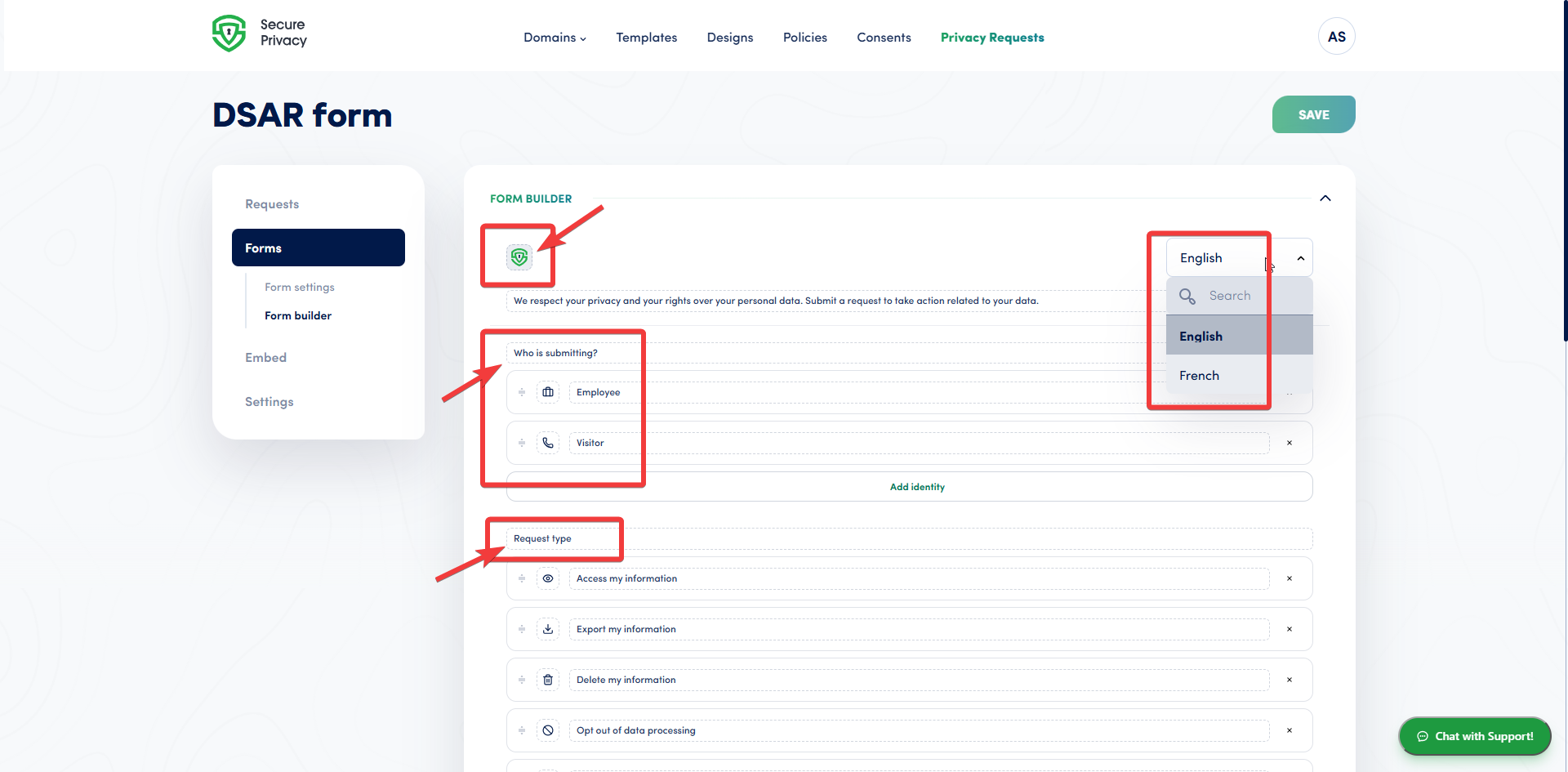Save the DSAR form
1568x772 pixels.
coord(1313,114)
